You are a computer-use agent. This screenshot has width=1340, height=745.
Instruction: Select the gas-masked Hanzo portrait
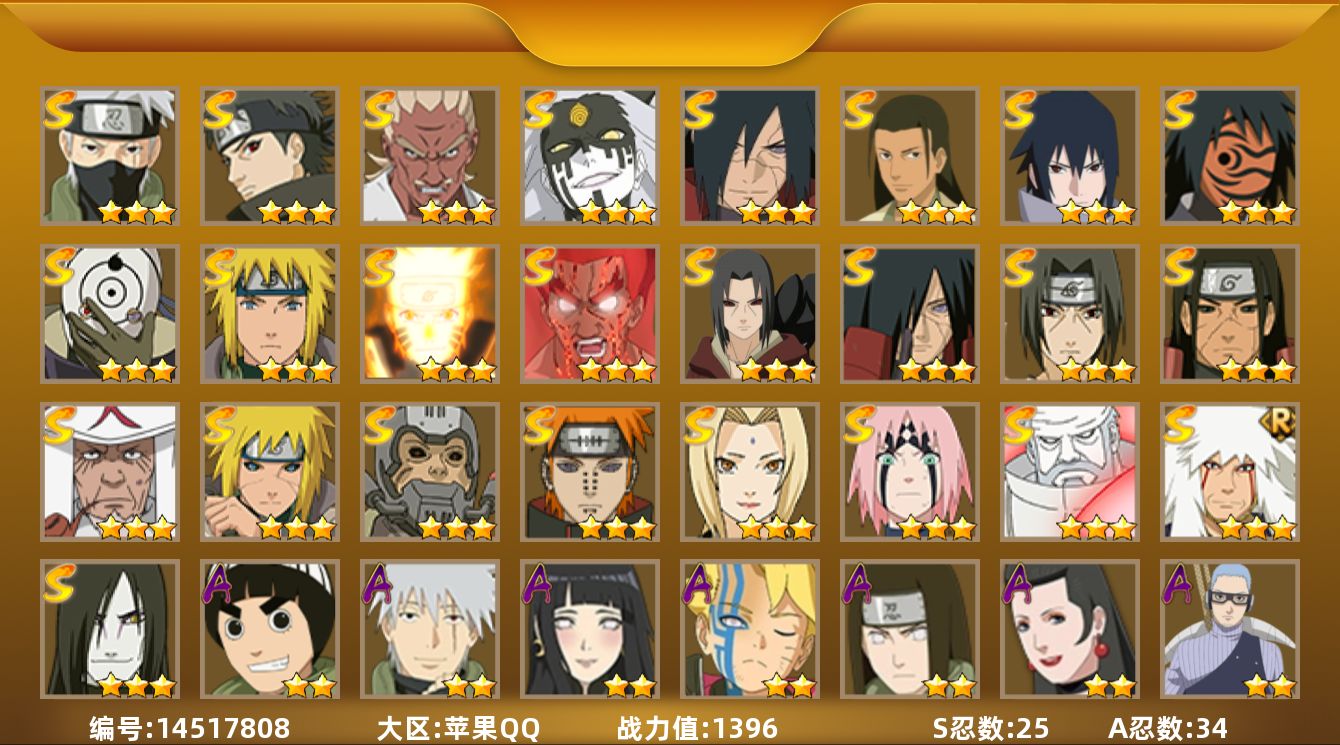click(x=429, y=471)
